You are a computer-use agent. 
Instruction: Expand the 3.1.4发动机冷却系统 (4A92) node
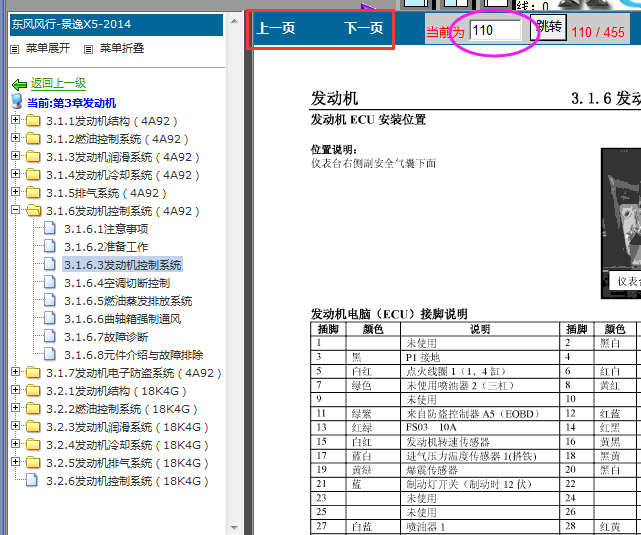tap(16, 174)
